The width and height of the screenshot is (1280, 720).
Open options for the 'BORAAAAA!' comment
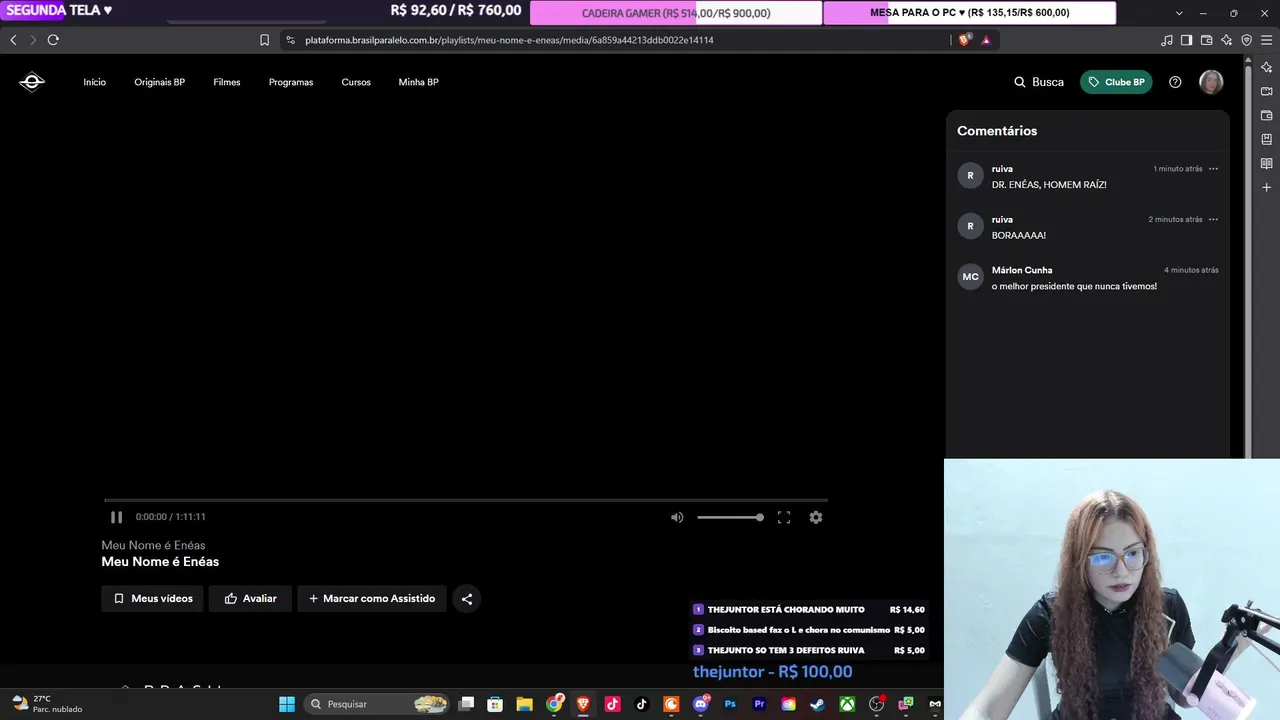(x=1213, y=219)
